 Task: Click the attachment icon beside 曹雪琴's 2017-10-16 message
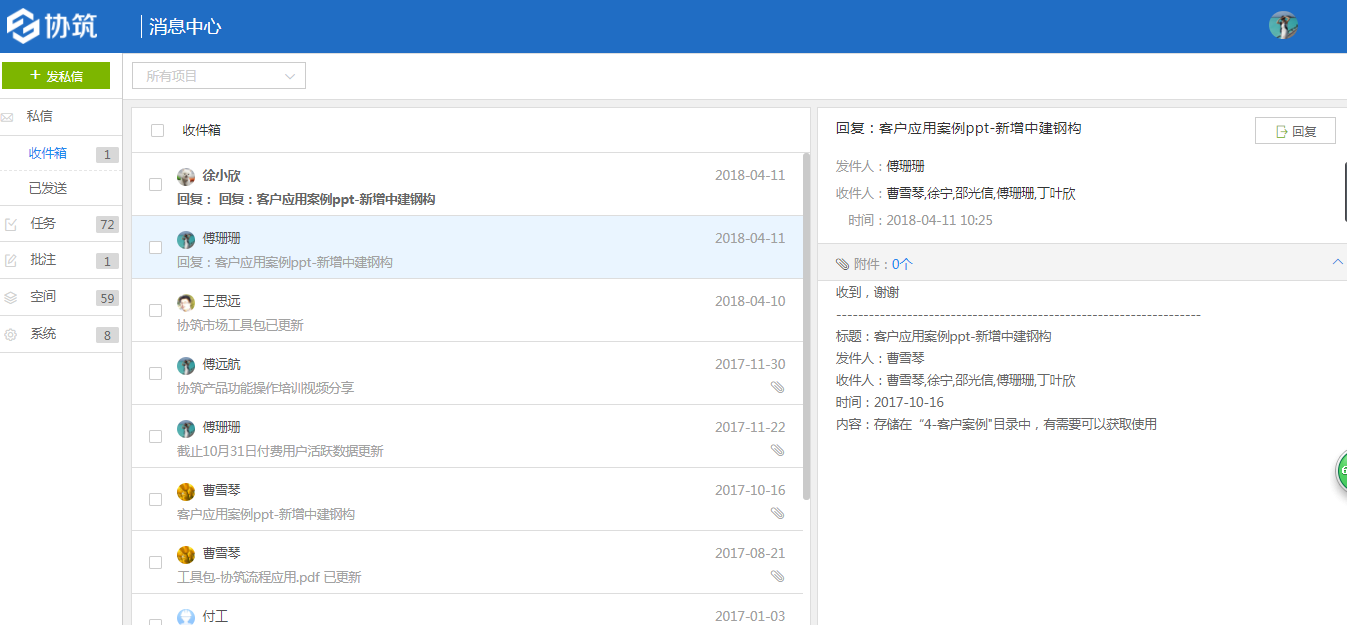pos(778,513)
